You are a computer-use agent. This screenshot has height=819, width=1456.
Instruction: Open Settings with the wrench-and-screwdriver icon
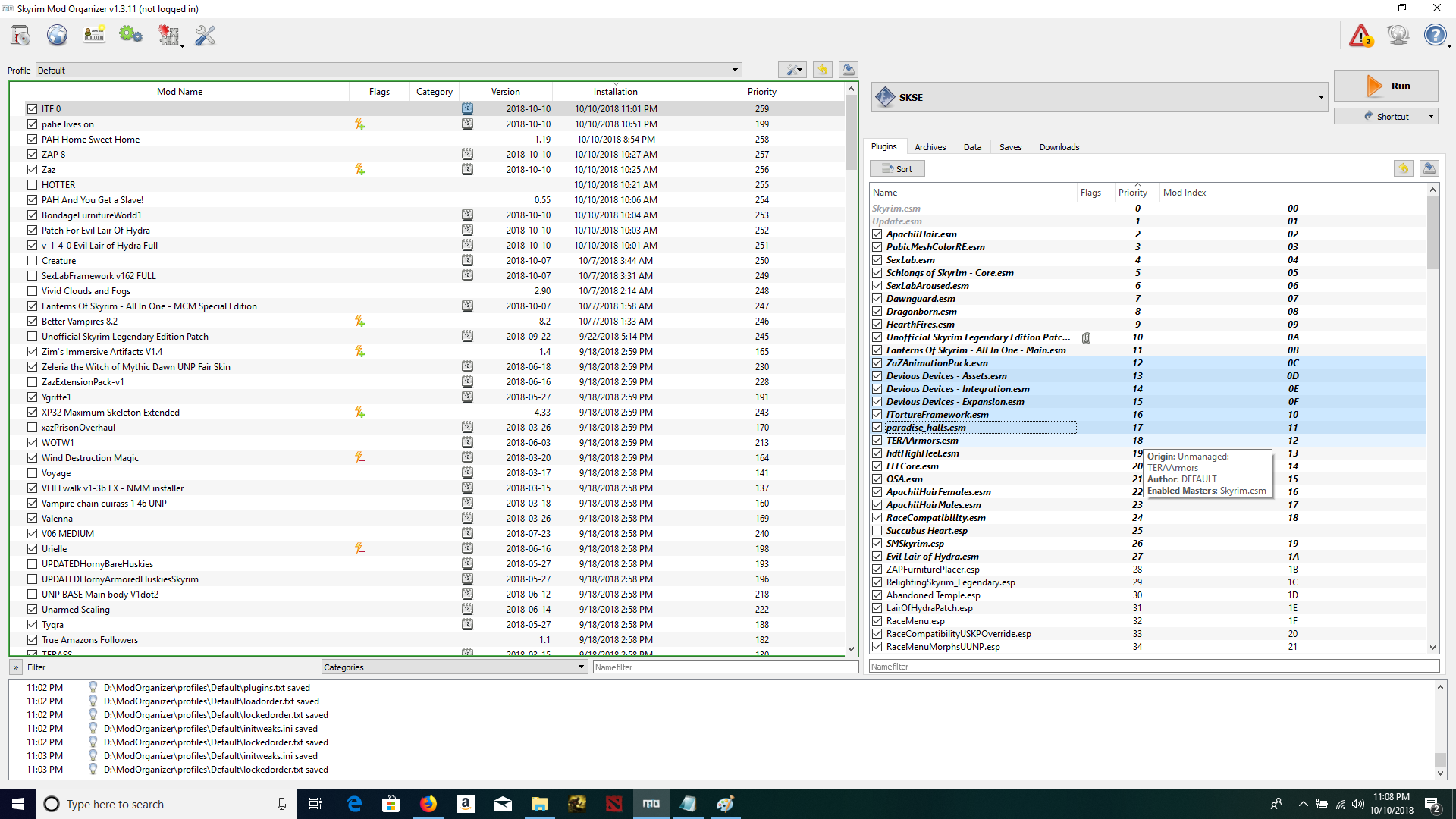coord(205,35)
